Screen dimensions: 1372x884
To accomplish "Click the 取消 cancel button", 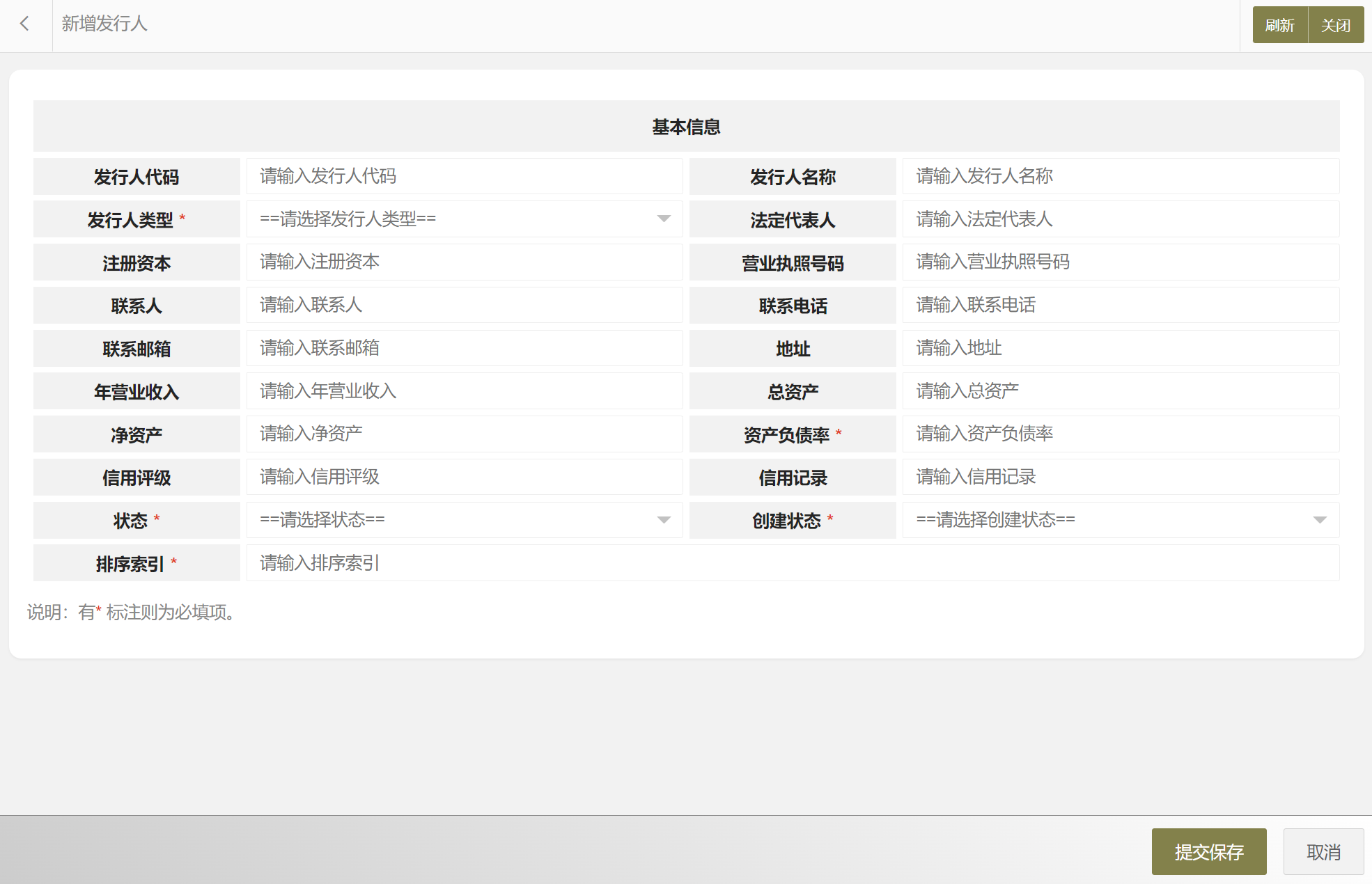I will (x=1323, y=852).
